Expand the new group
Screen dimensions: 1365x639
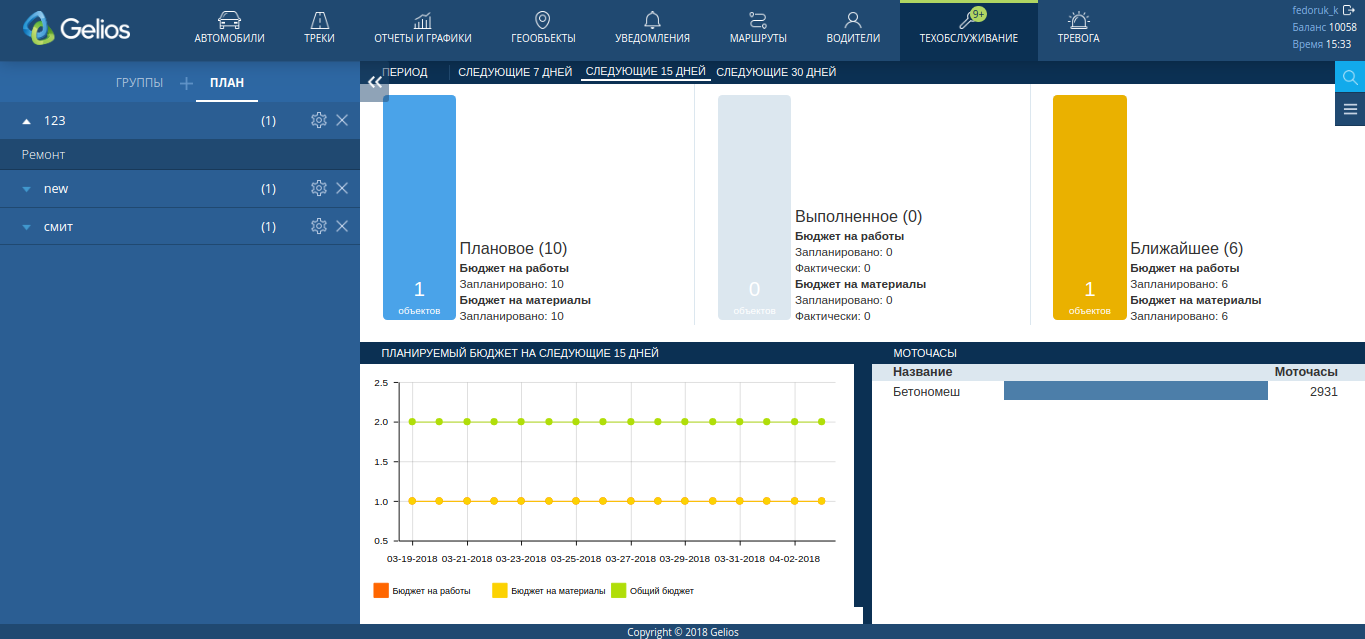27,189
